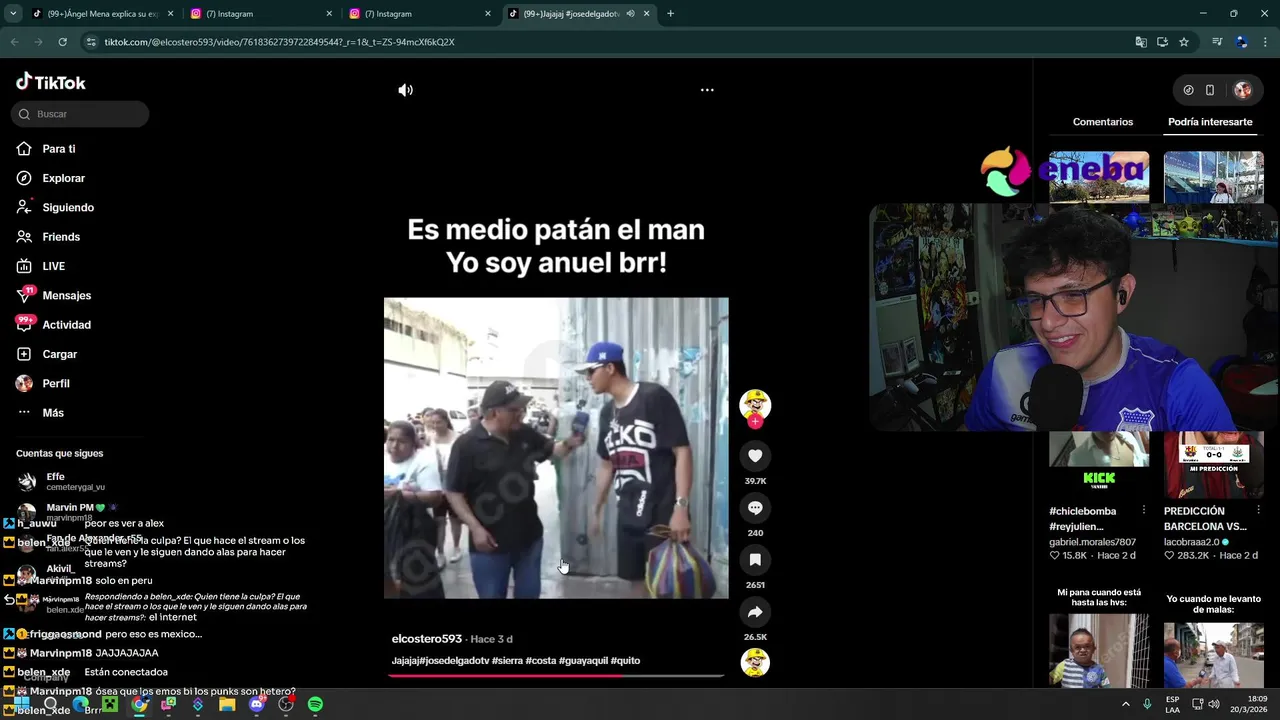Open TikTok coins icon at top right
Viewport: 1280px width, 720px height.
pos(1188,90)
